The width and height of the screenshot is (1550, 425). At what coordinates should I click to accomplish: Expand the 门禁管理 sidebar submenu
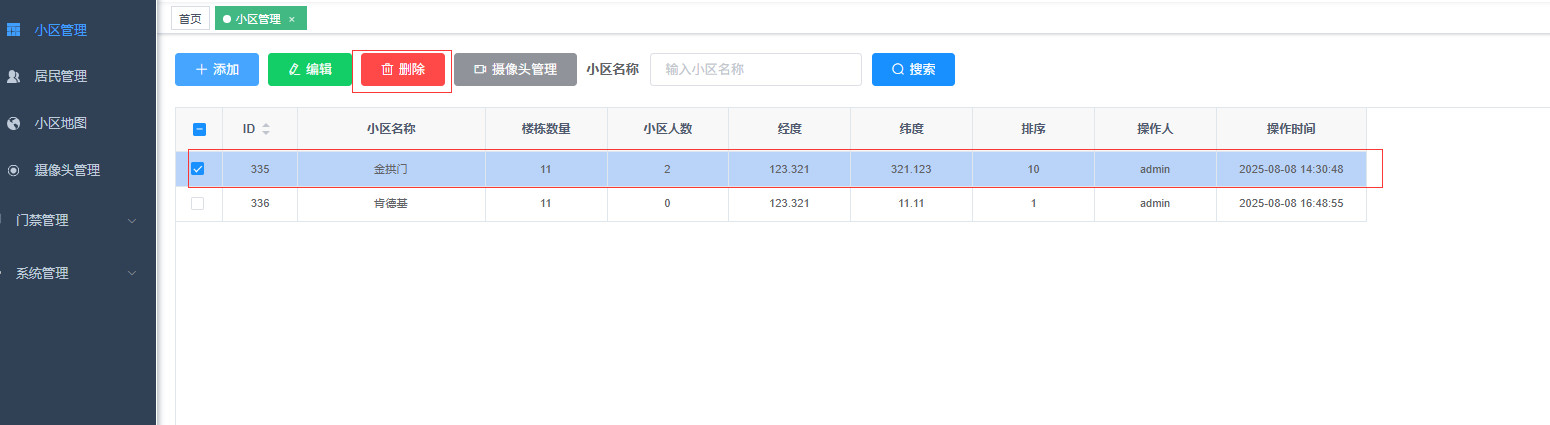[132, 220]
